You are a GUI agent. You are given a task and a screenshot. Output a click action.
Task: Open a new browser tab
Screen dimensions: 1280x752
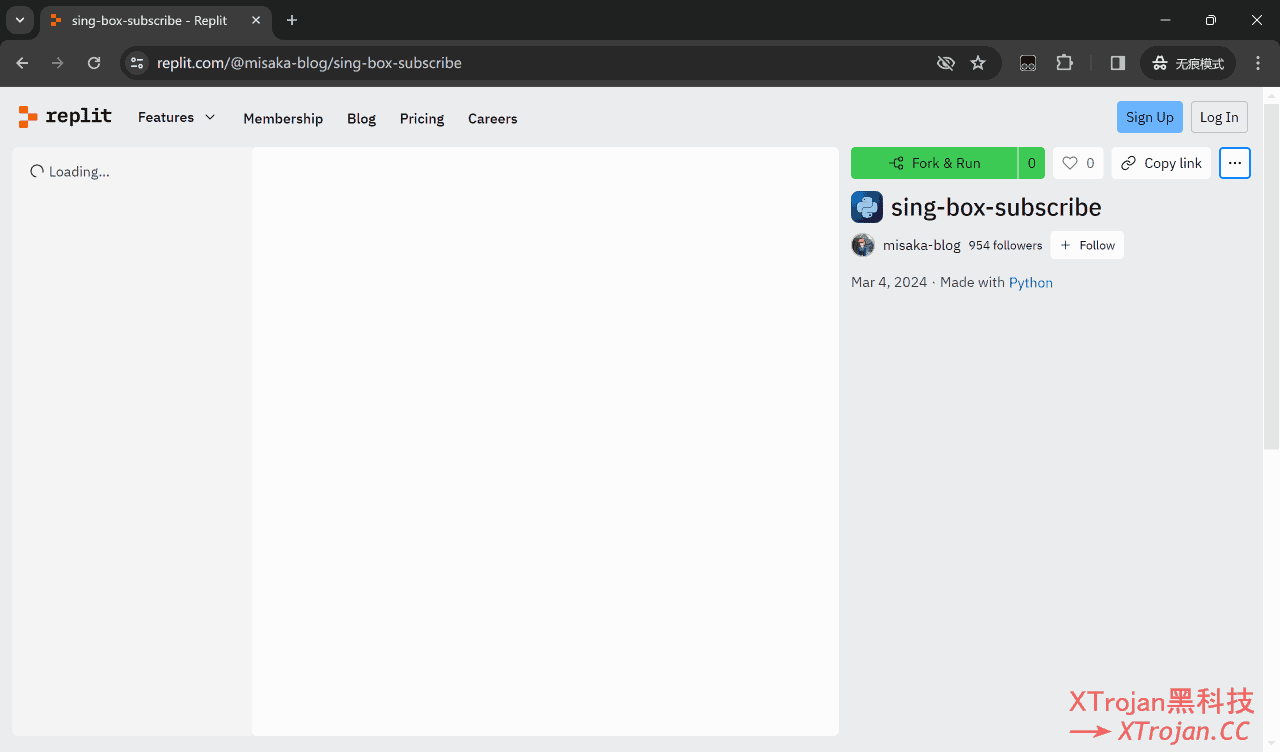[x=292, y=20]
